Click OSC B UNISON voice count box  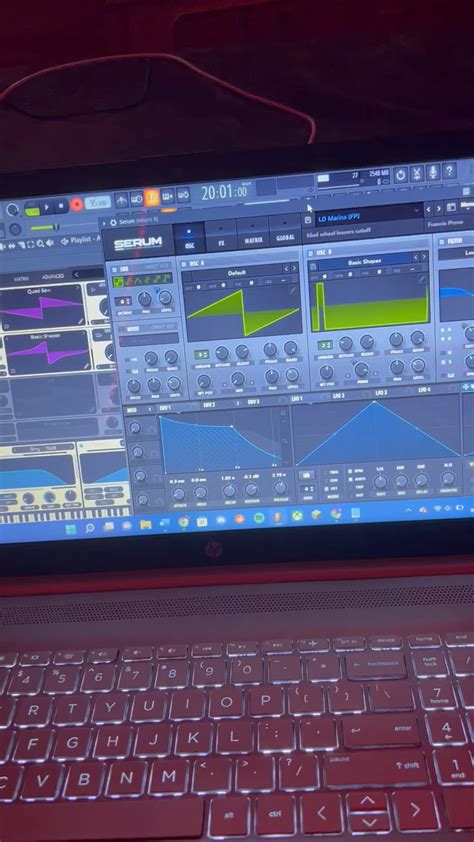(324, 345)
